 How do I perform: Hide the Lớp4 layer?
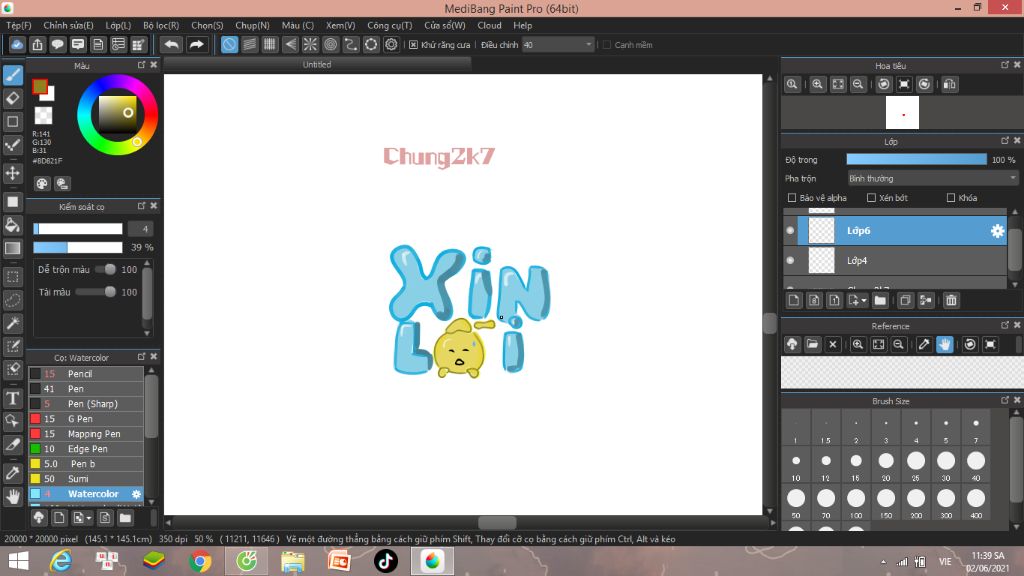[x=790, y=261]
